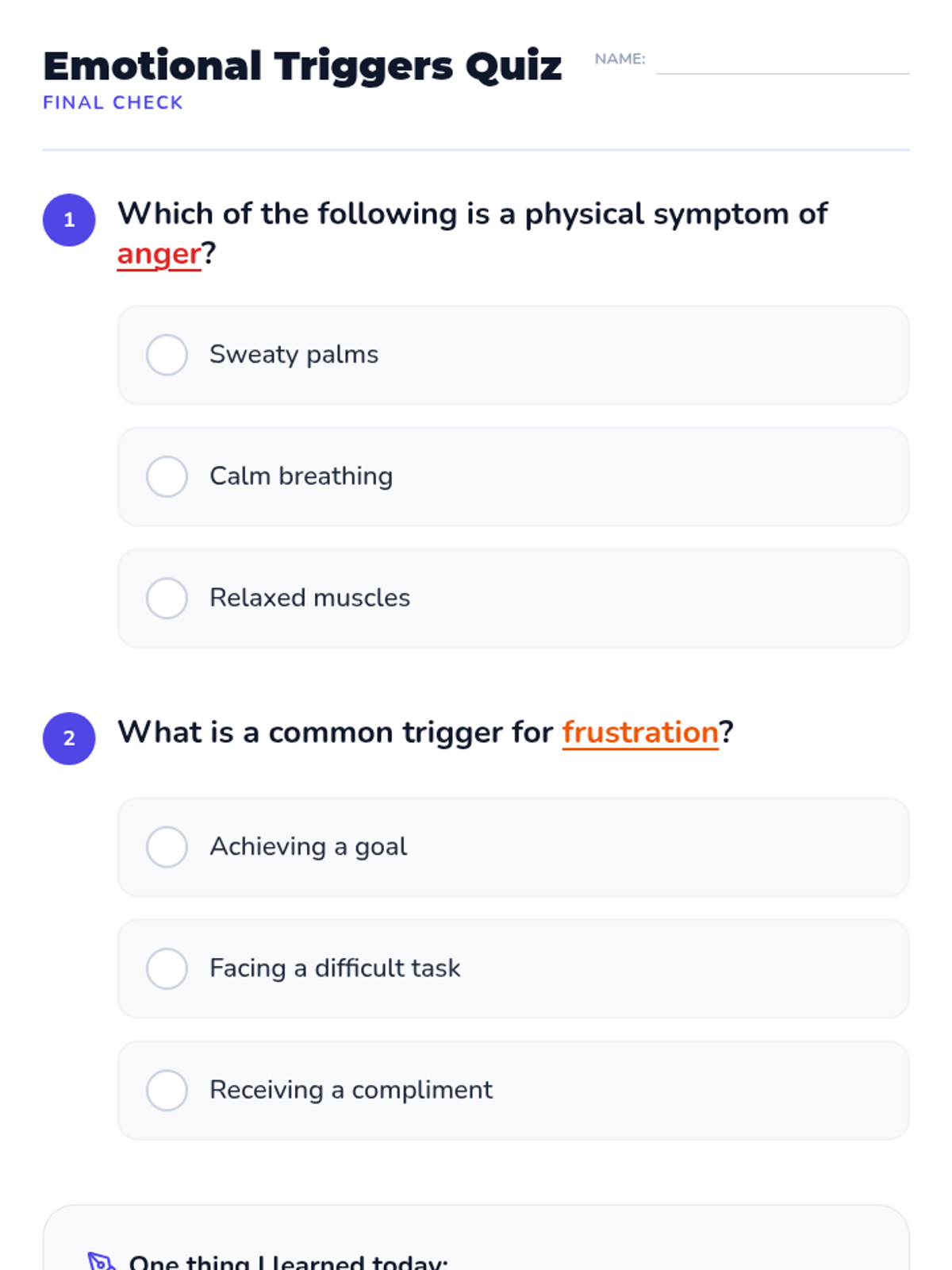The width and height of the screenshot is (952, 1270).
Task: Click the Sweaty palms answer text
Action: [294, 354]
